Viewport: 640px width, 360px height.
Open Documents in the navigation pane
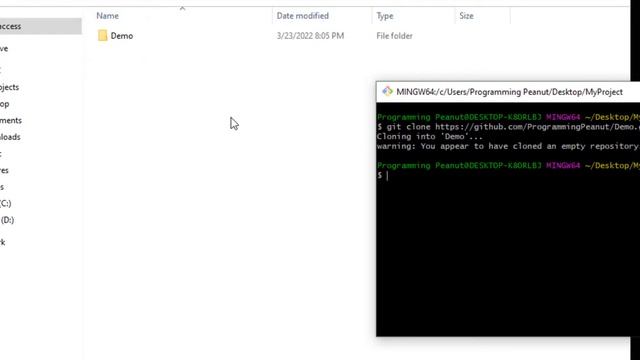pyautogui.click(x=11, y=120)
